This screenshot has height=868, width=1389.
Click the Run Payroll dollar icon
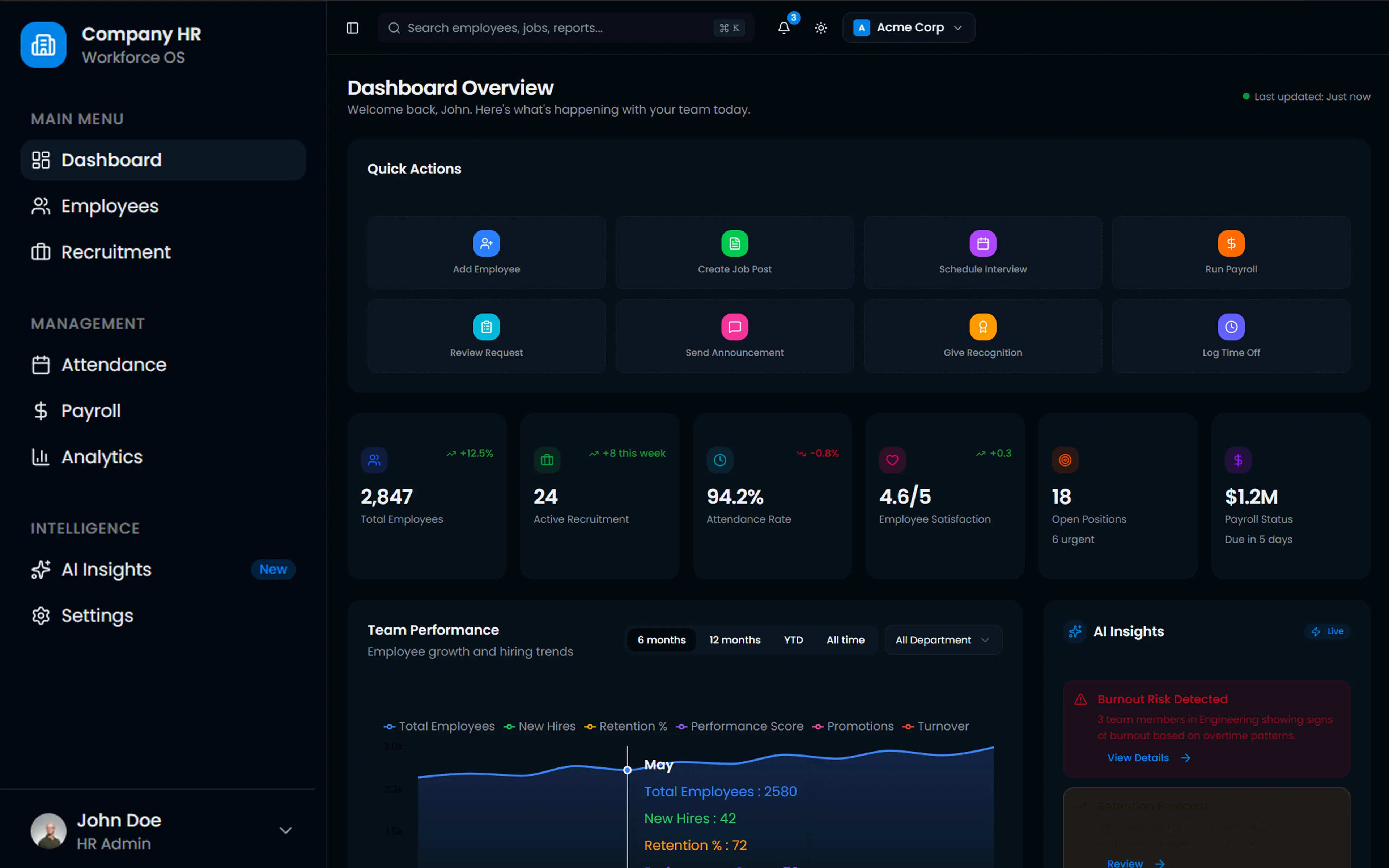pos(1231,243)
